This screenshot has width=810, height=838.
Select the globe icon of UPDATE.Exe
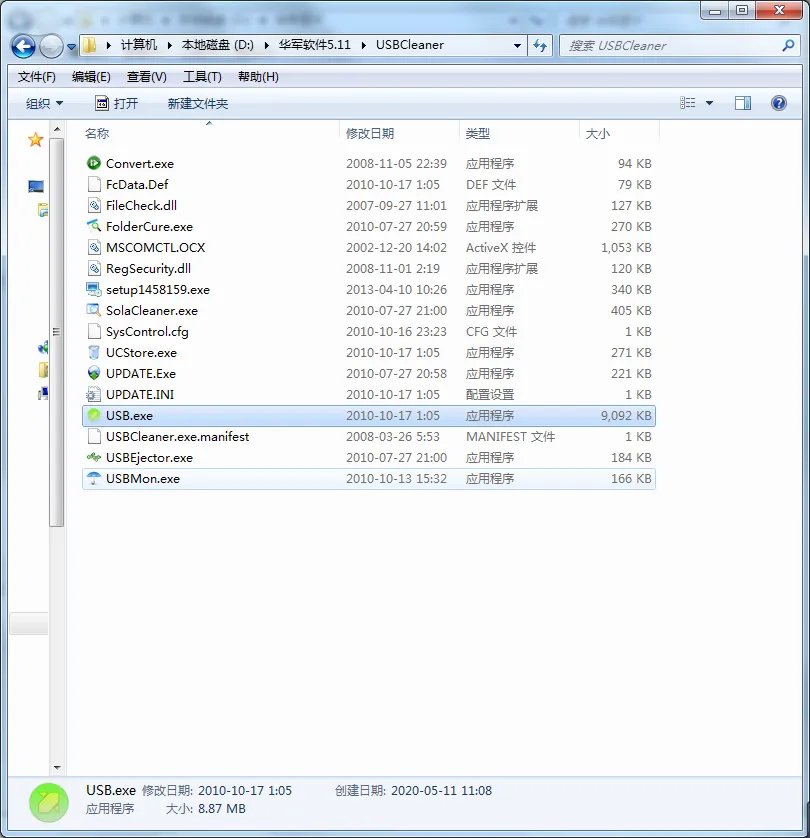(x=95, y=373)
